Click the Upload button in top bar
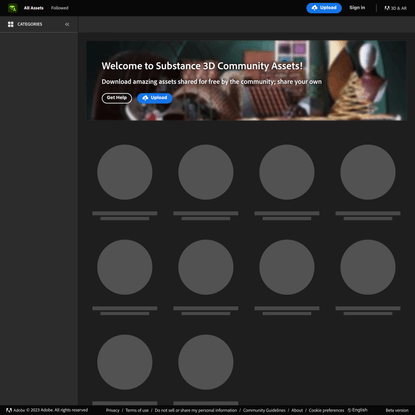 (x=324, y=8)
